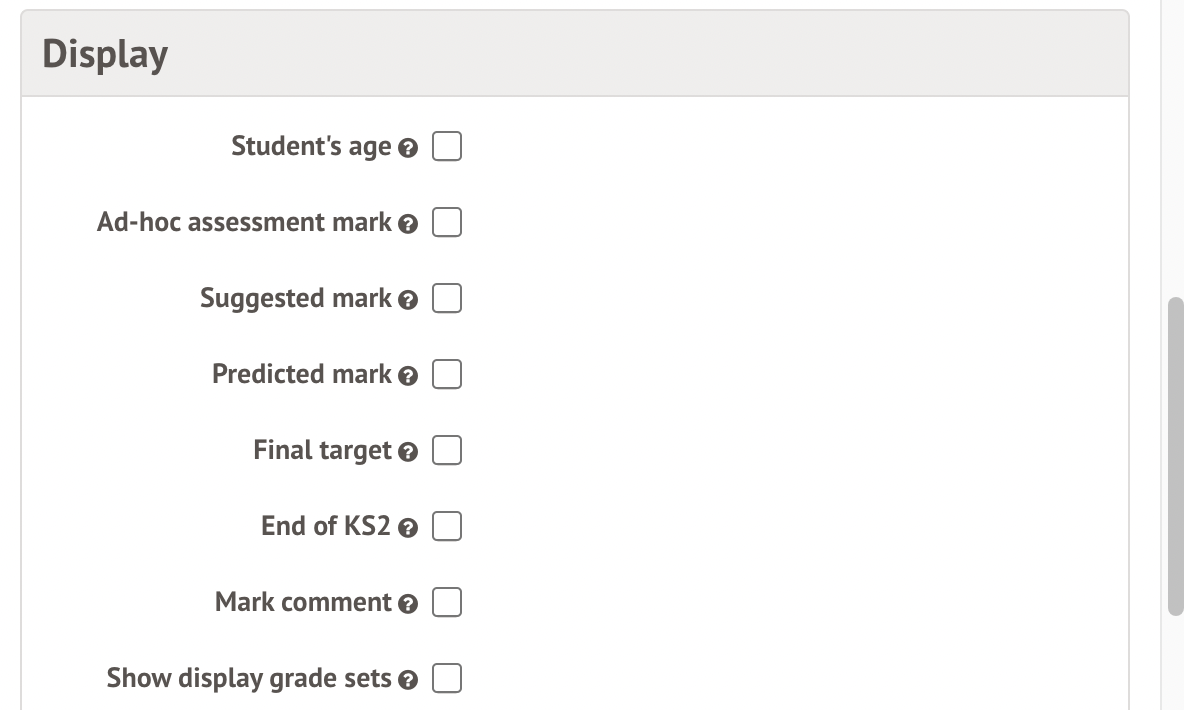Image resolution: width=1184 pixels, height=710 pixels.
Task: Check the Mark comment checkbox
Action: click(447, 603)
